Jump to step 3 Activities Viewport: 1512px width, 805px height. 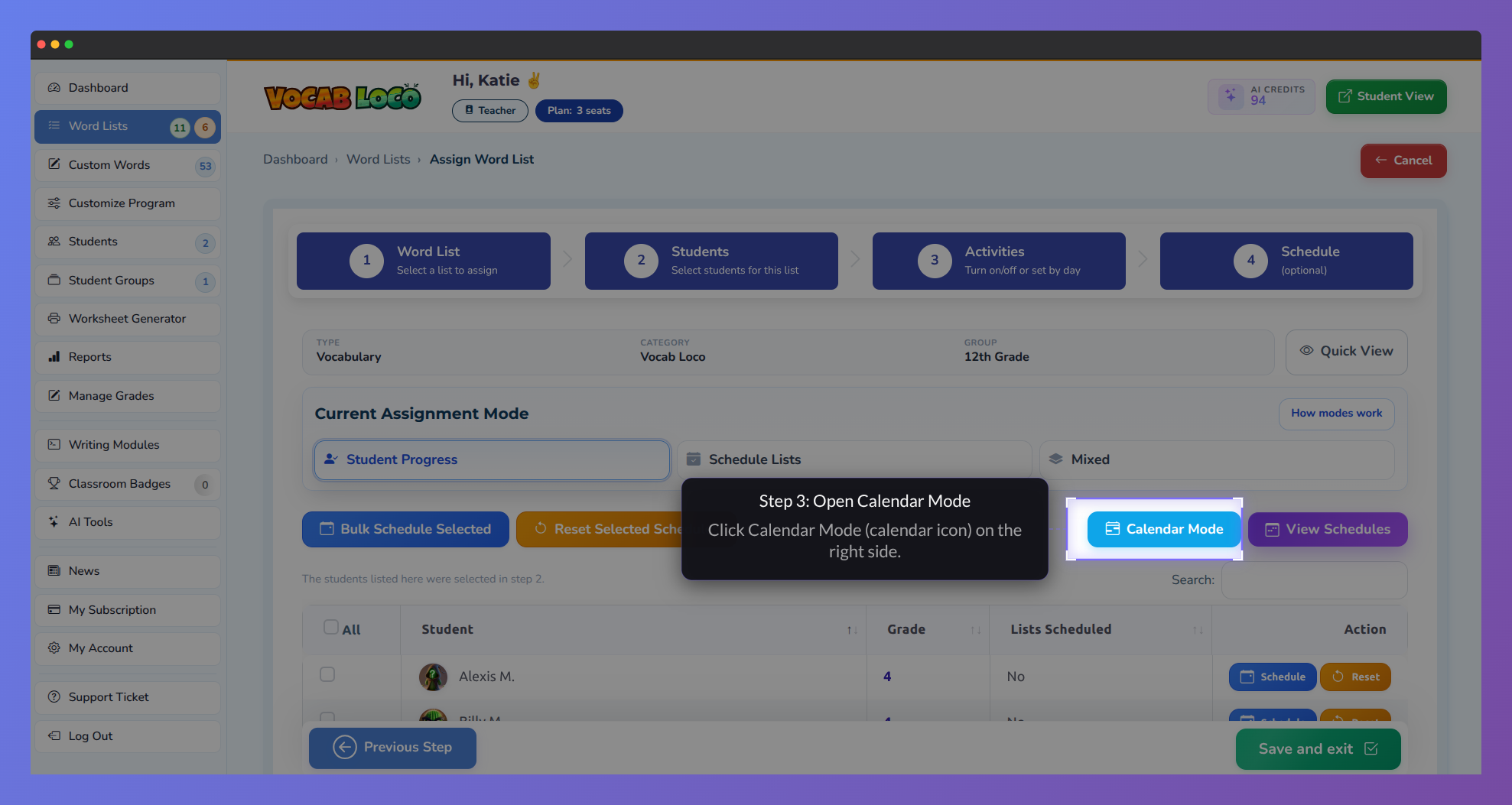[x=999, y=261]
